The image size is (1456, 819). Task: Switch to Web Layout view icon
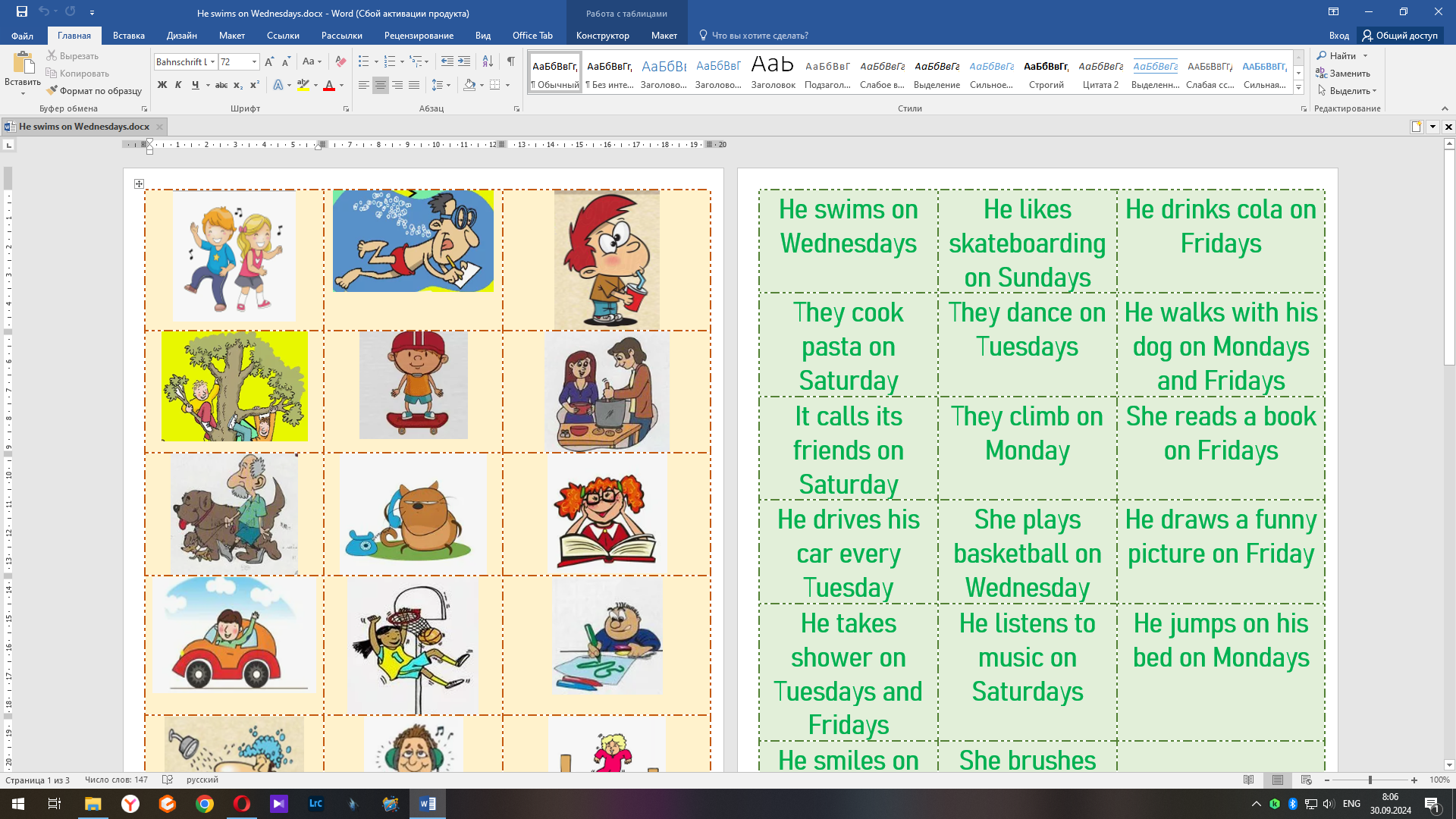pyautogui.click(x=1306, y=780)
